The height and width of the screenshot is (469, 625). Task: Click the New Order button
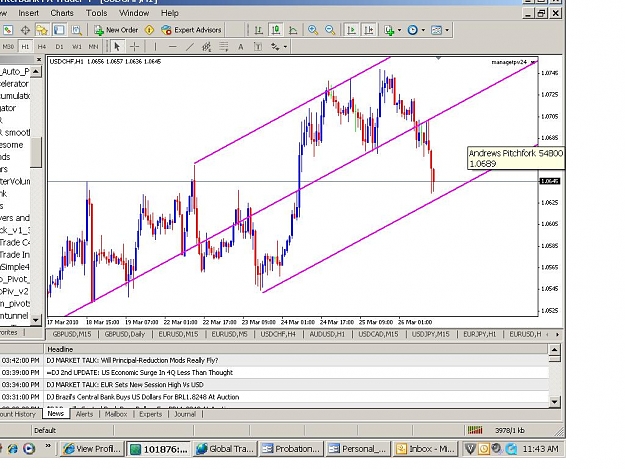click(116, 30)
